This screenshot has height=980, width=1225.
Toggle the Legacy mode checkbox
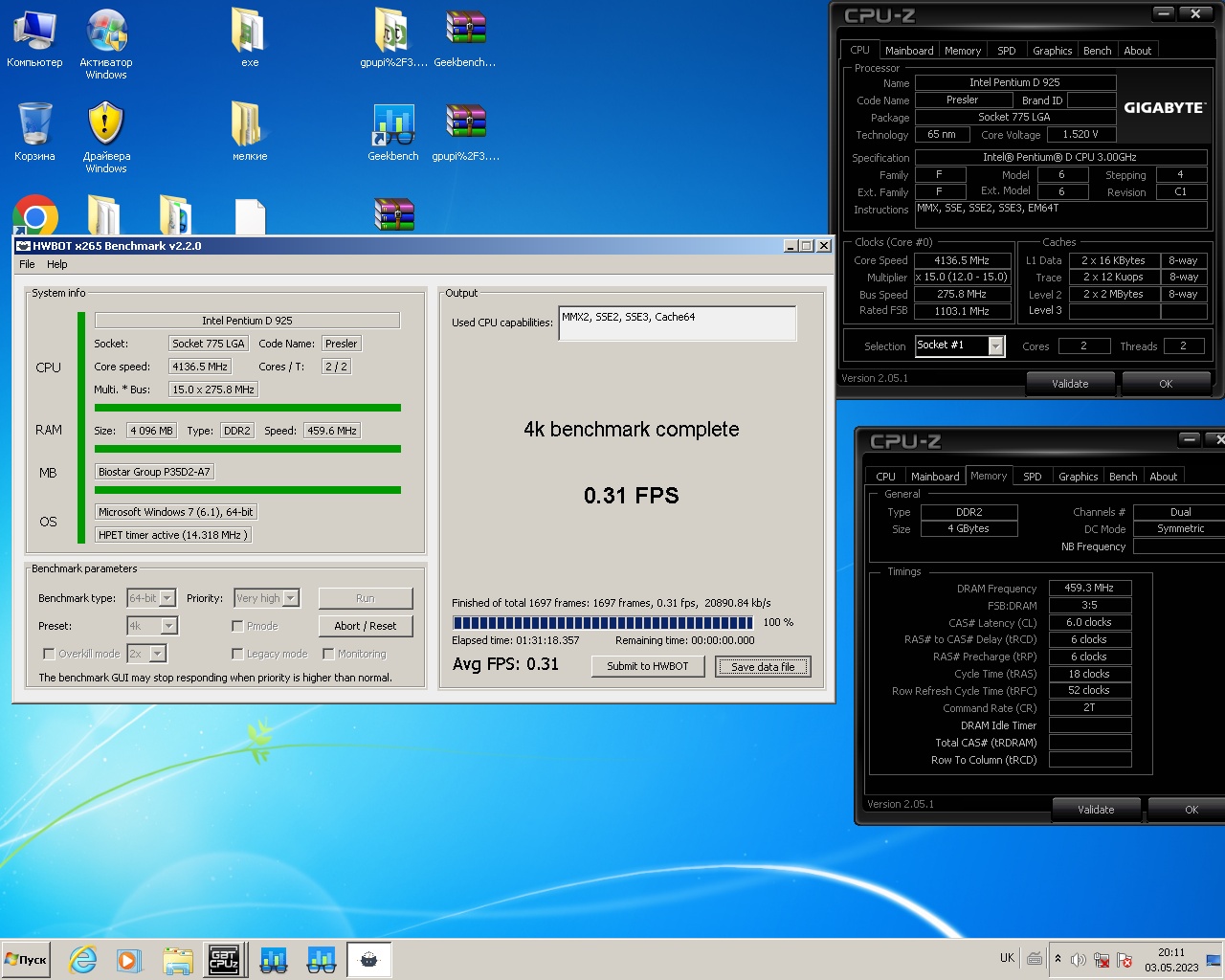(x=237, y=654)
